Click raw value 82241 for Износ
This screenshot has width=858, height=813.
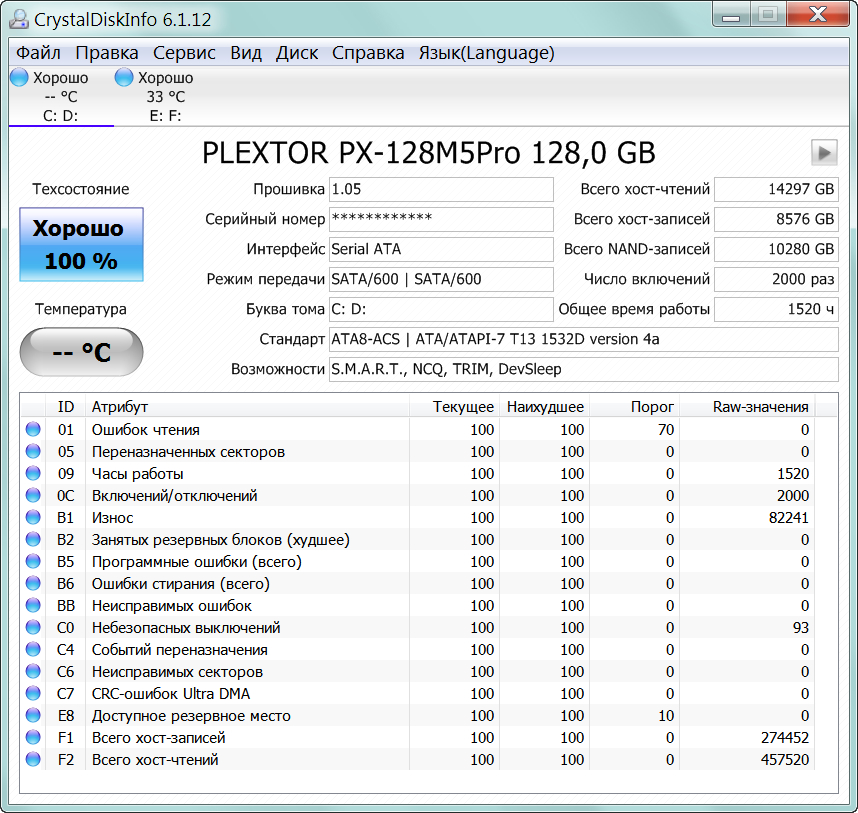(x=789, y=518)
